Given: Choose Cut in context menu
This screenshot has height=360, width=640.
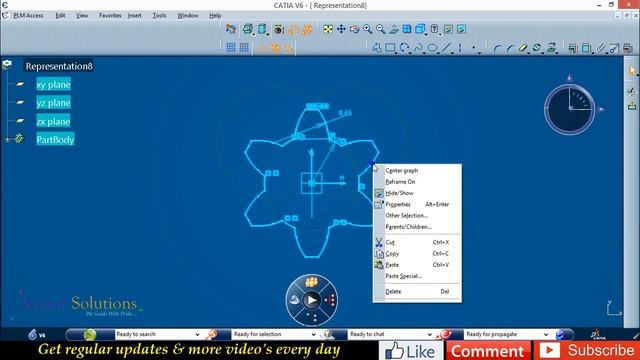Looking at the screenshot, I should [x=417, y=242].
